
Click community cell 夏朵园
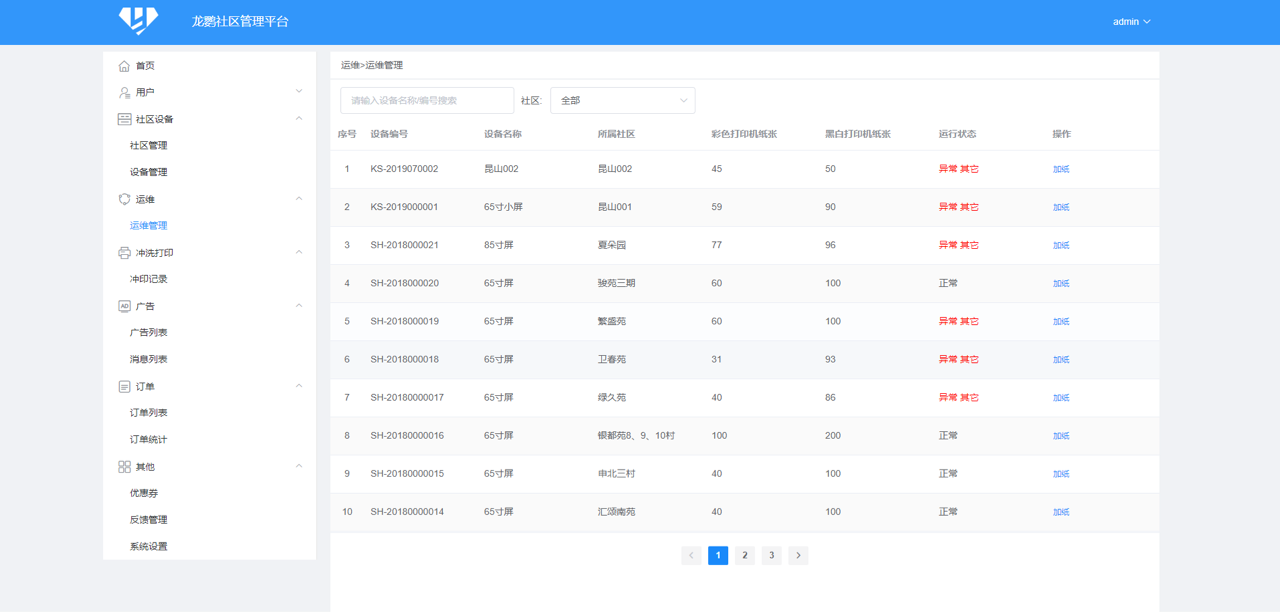coord(612,245)
